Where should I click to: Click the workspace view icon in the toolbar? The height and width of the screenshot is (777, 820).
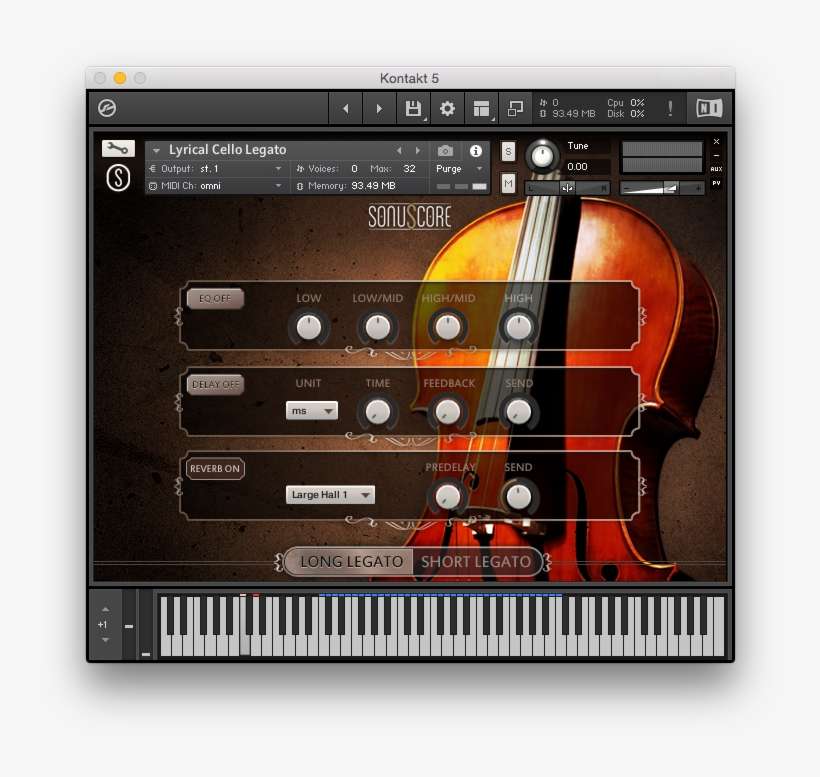coord(481,107)
